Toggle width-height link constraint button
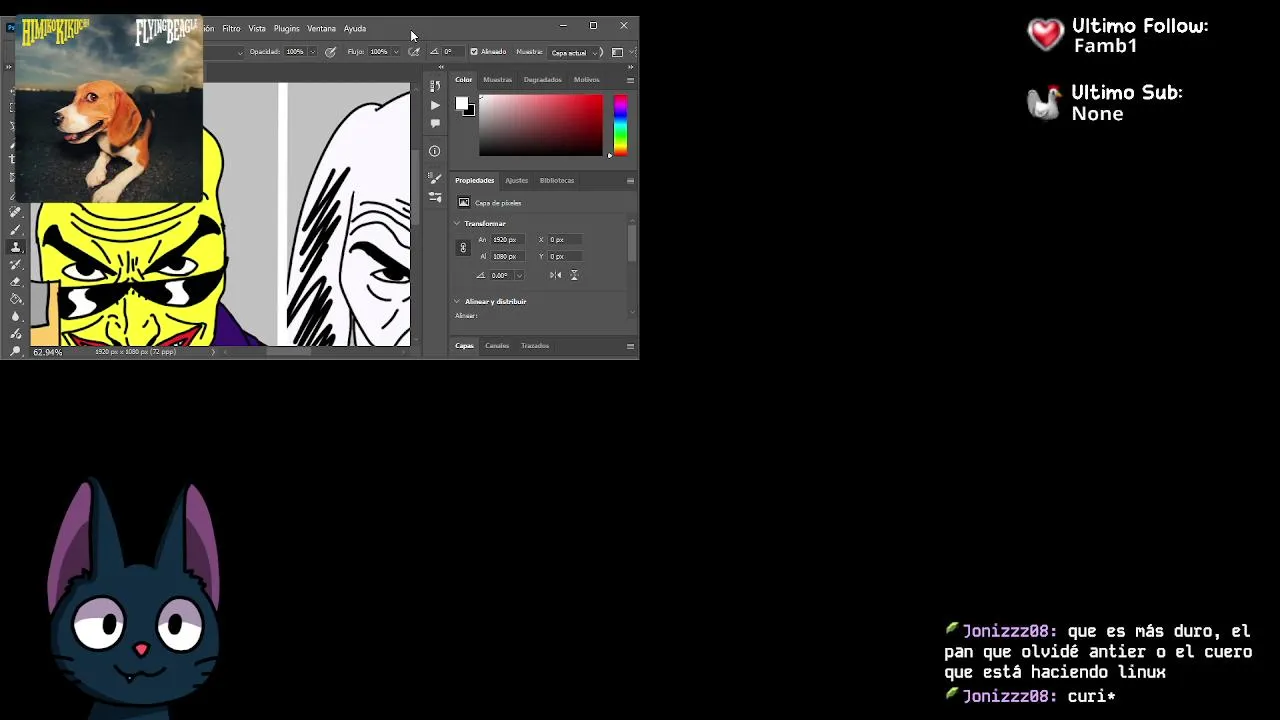Viewport: 1280px width, 720px height. (x=462, y=247)
